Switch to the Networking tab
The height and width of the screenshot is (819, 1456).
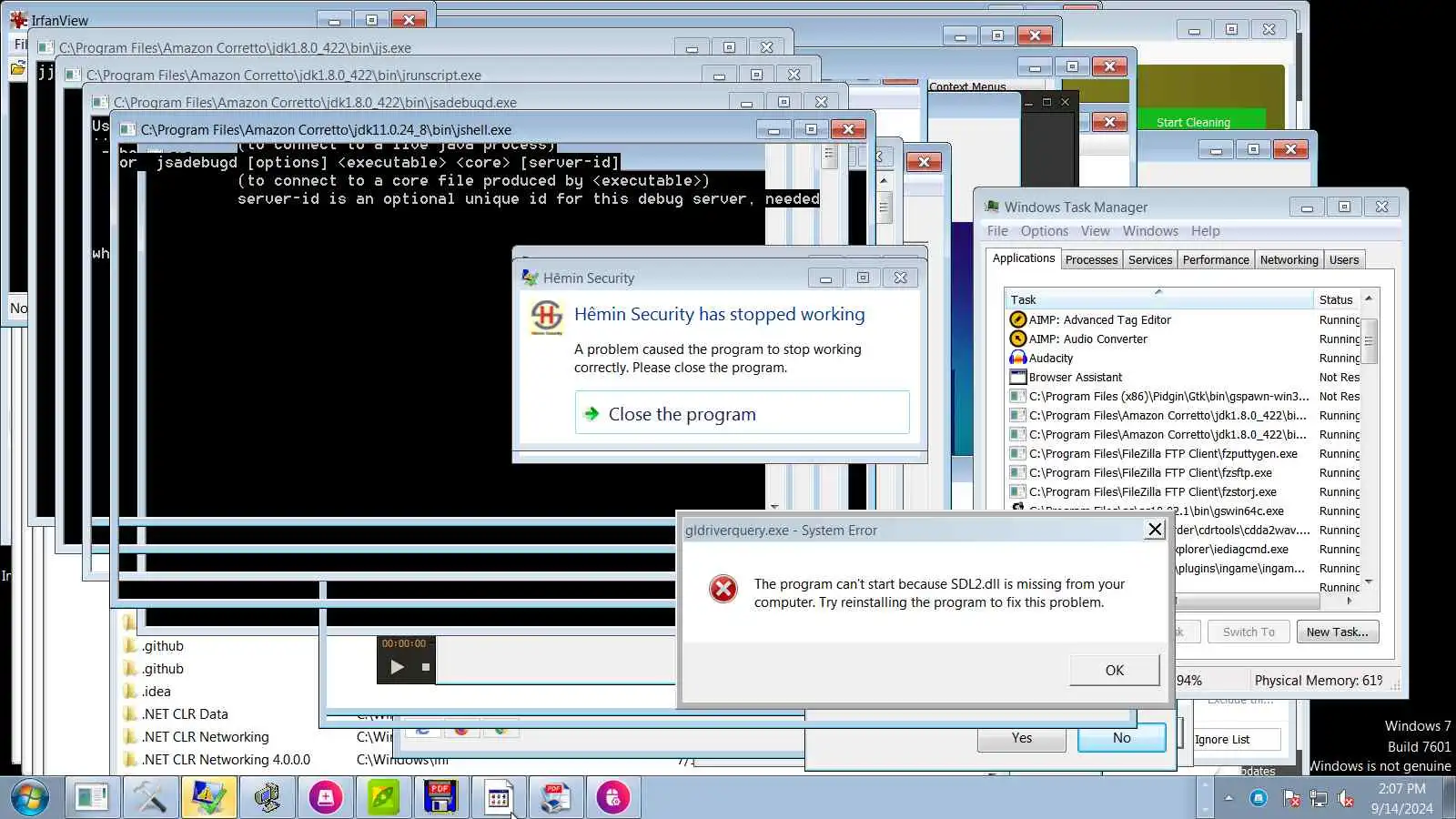coord(1289,260)
